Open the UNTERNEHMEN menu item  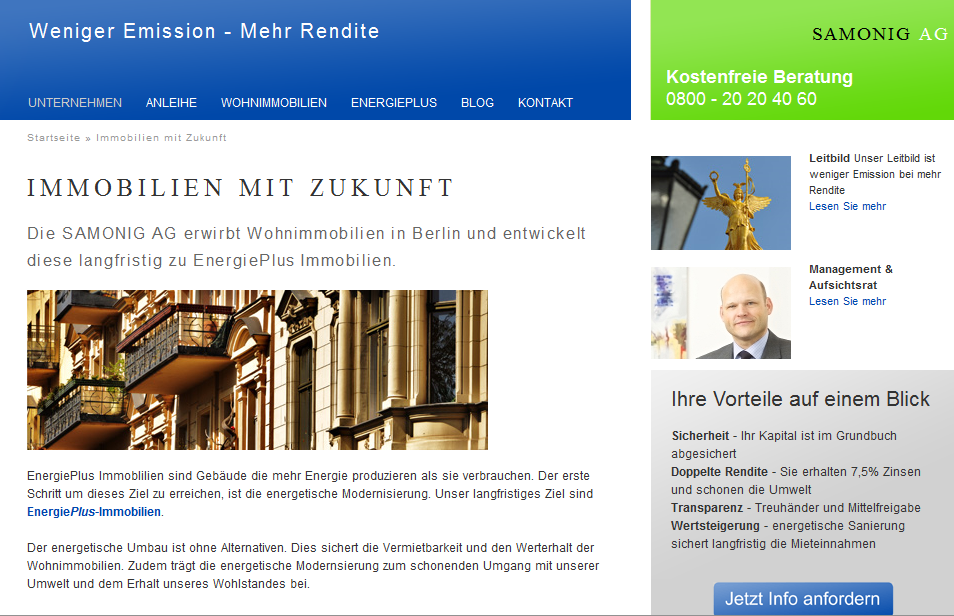(x=75, y=103)
